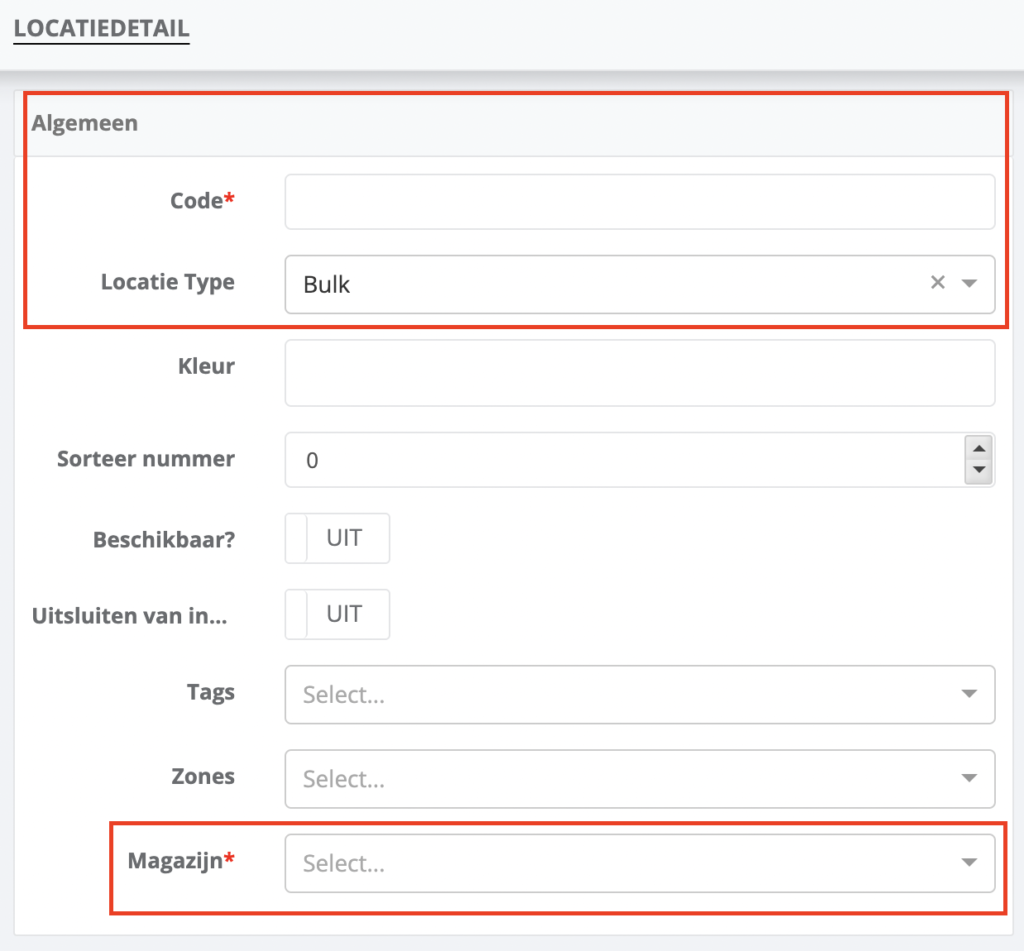Toggle the Uitsluiten van in... switch

[337, 615]
